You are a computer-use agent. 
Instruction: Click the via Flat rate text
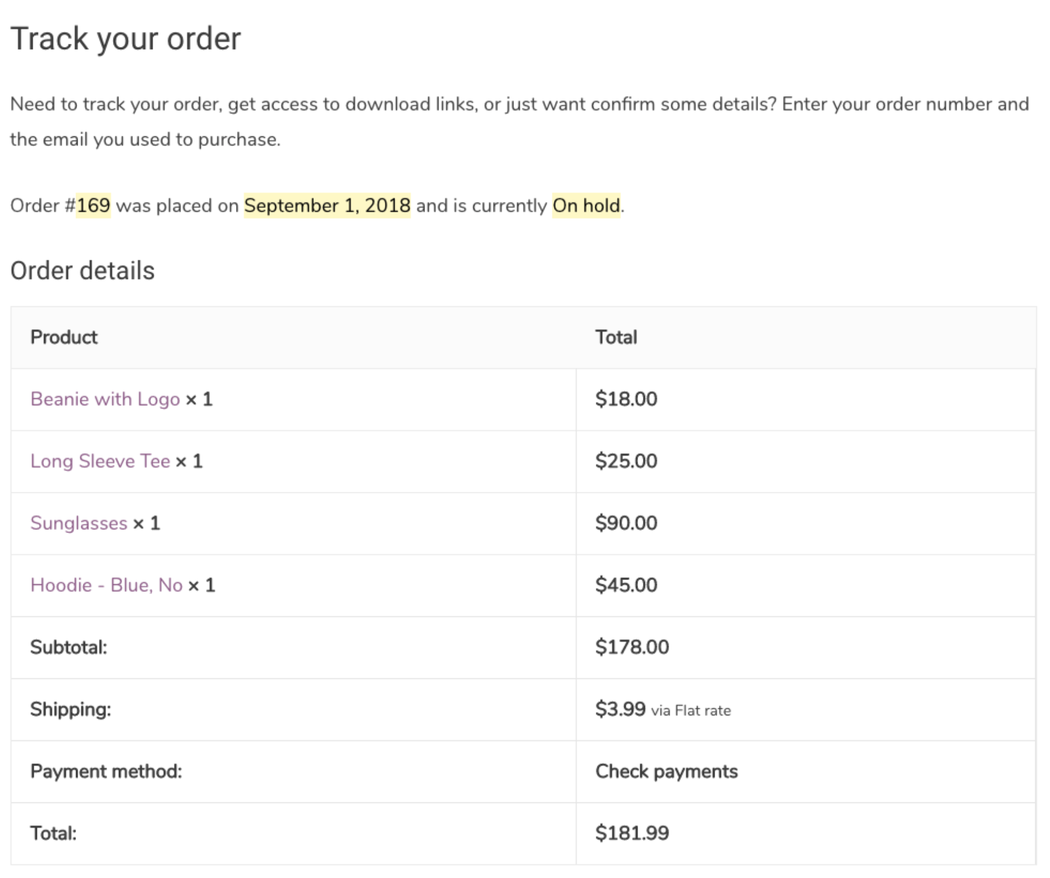pyautogui.click(x=691, y=711)
